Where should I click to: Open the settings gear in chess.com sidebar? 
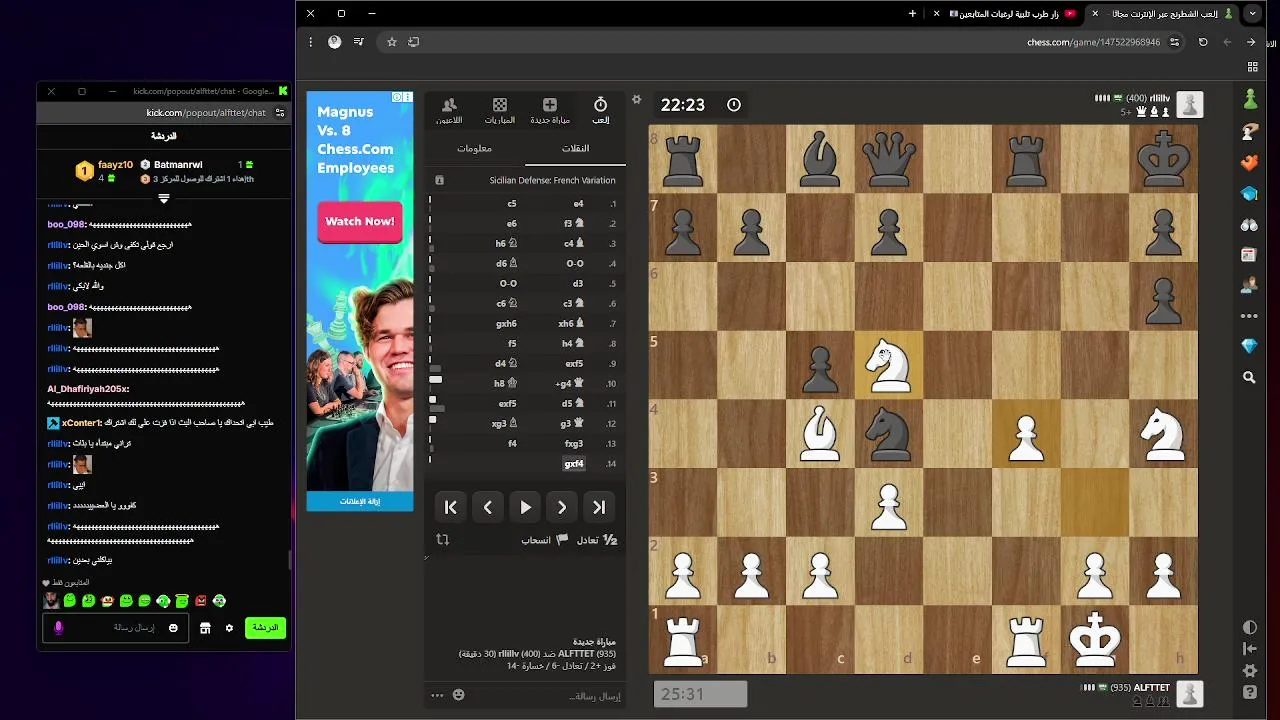pos(1249,671)
